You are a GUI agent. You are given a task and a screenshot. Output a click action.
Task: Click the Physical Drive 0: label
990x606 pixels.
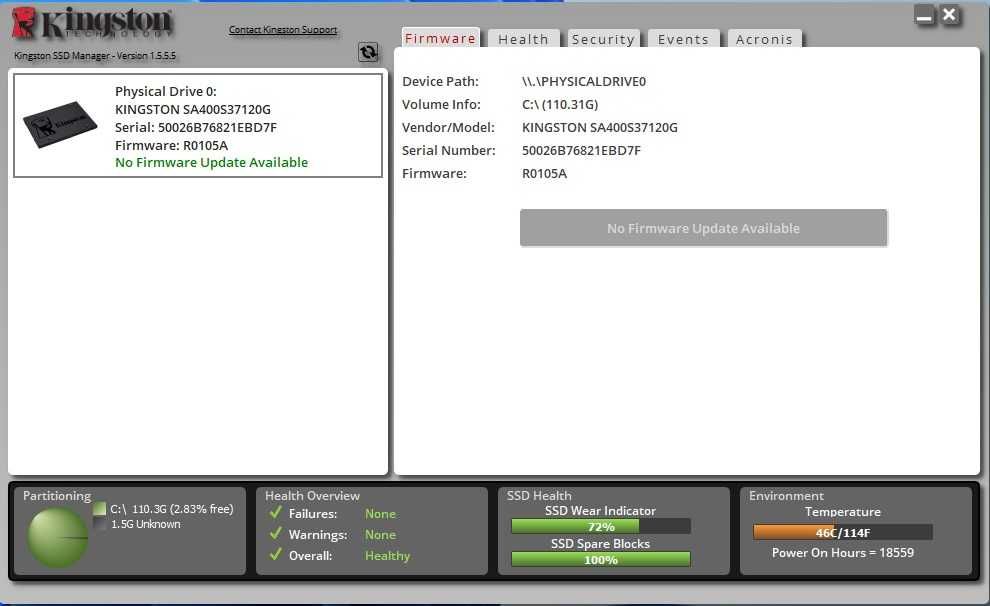coord(165,92)
